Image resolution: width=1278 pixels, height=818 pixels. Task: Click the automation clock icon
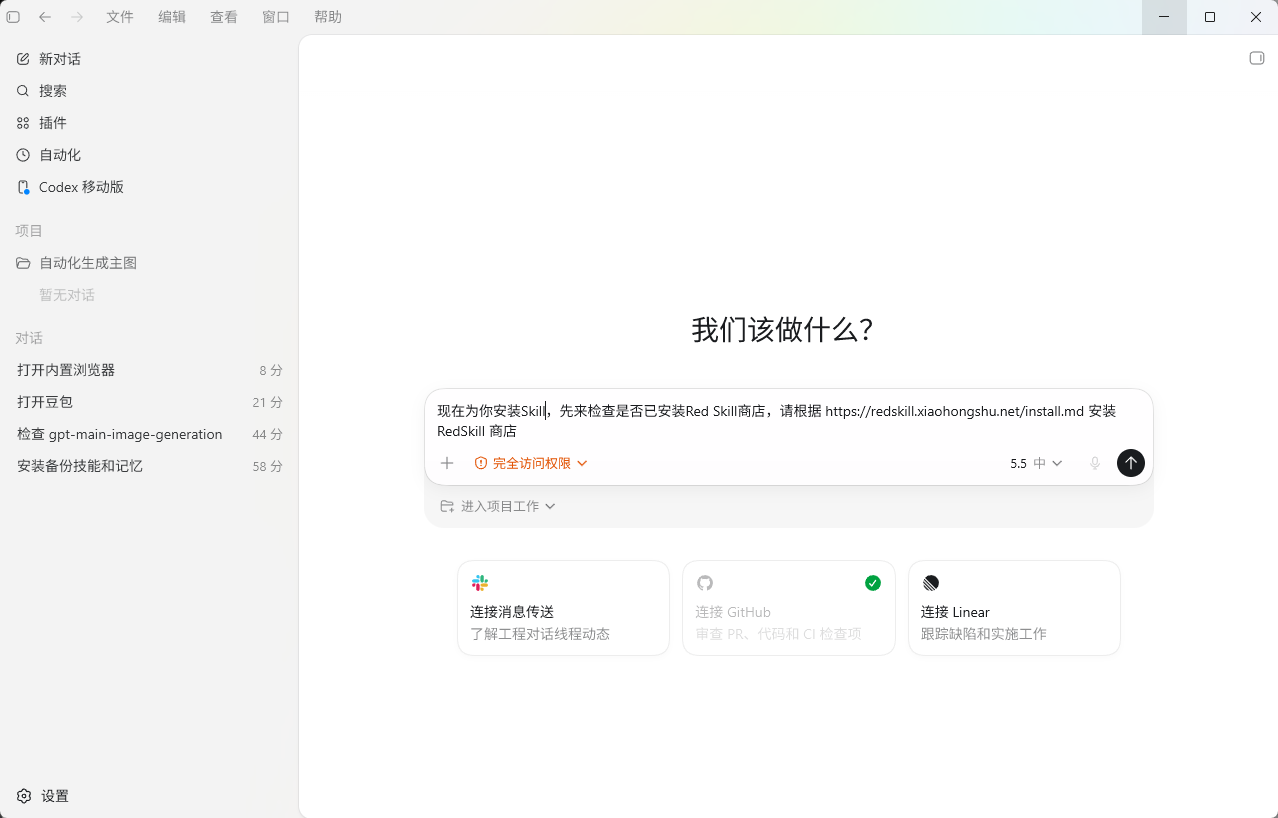(x=23, y=155)
